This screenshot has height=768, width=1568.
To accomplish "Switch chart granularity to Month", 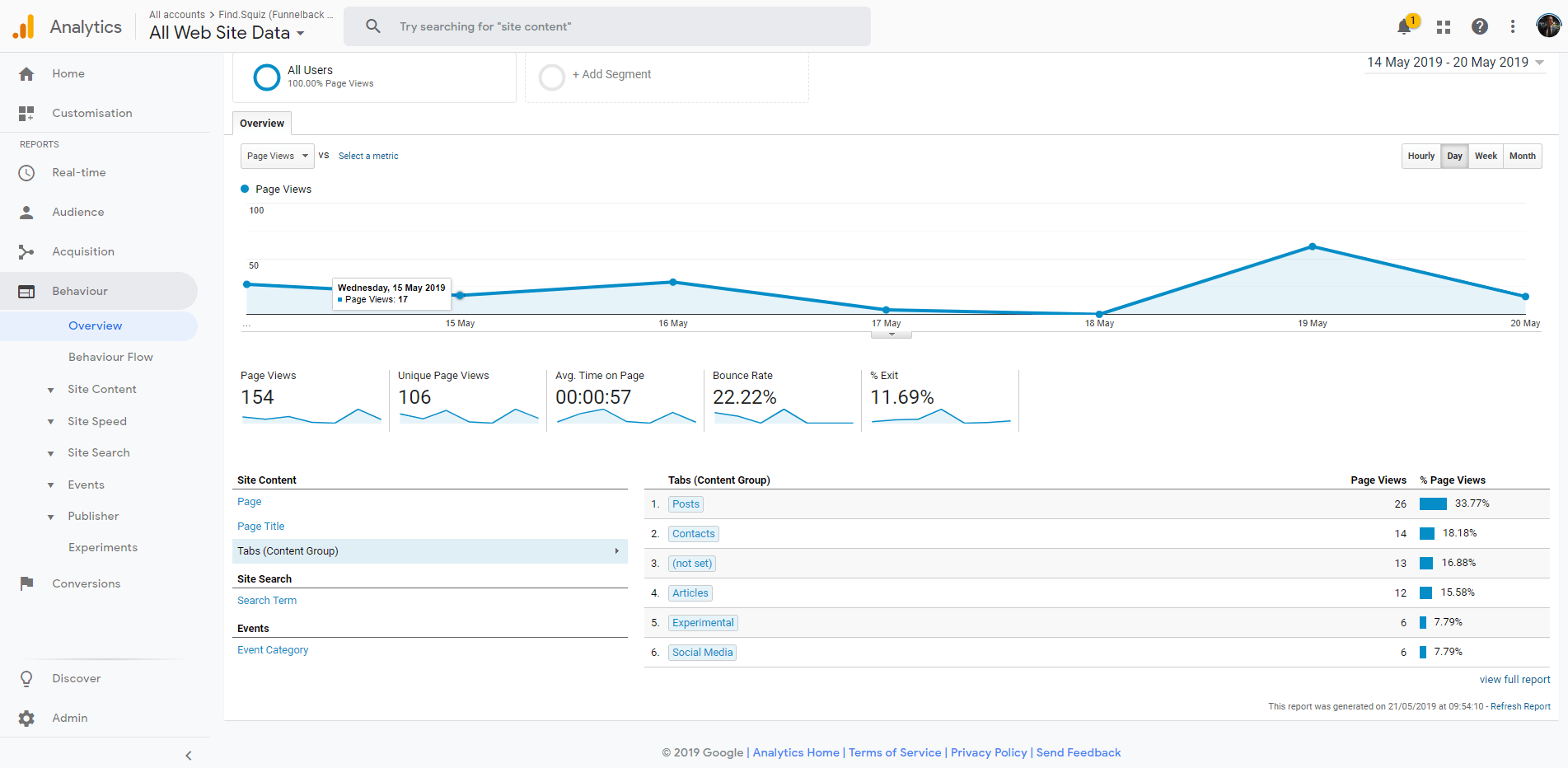I will 1522,156.
